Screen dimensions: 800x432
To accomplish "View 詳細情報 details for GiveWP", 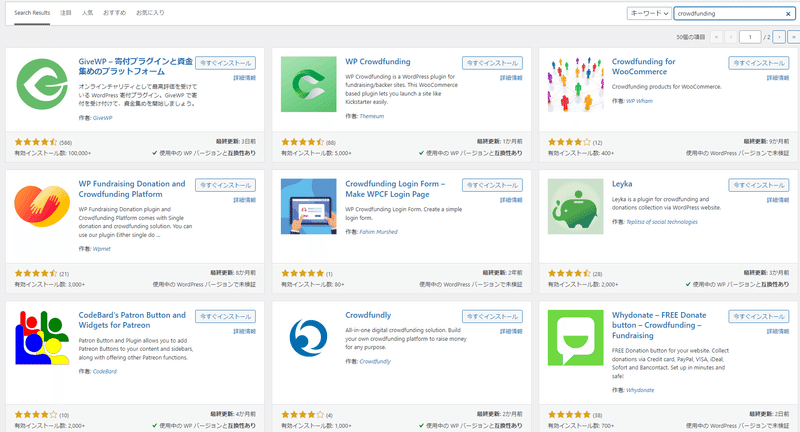I will pos(244,78).
